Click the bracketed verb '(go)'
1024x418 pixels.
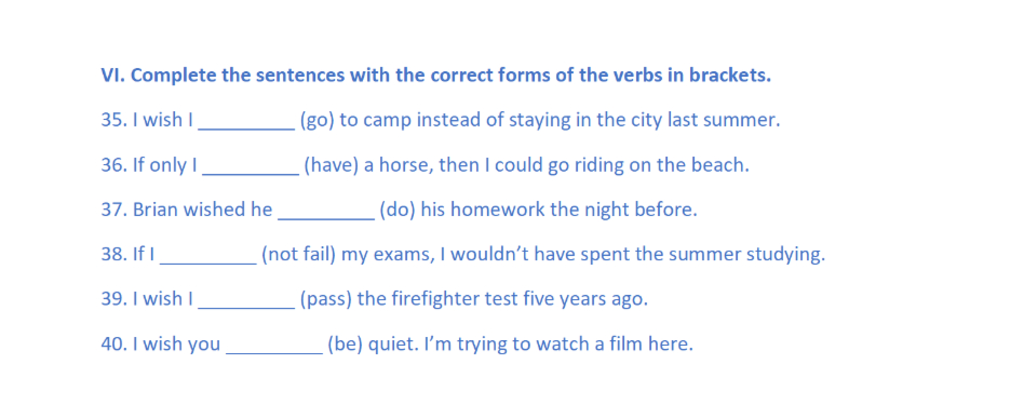tap(317, 121)
